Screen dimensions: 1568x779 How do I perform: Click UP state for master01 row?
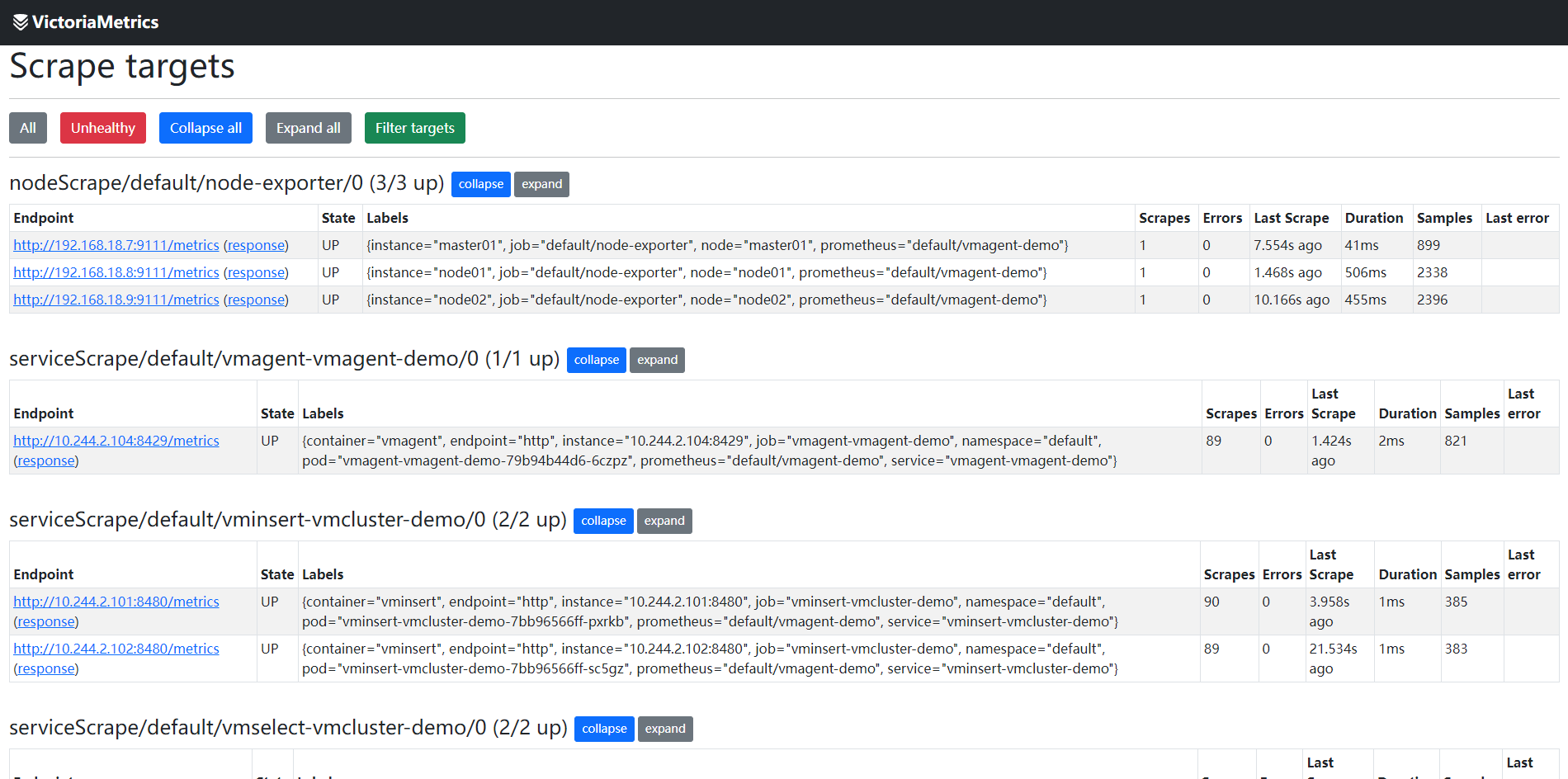click(330, 245)
